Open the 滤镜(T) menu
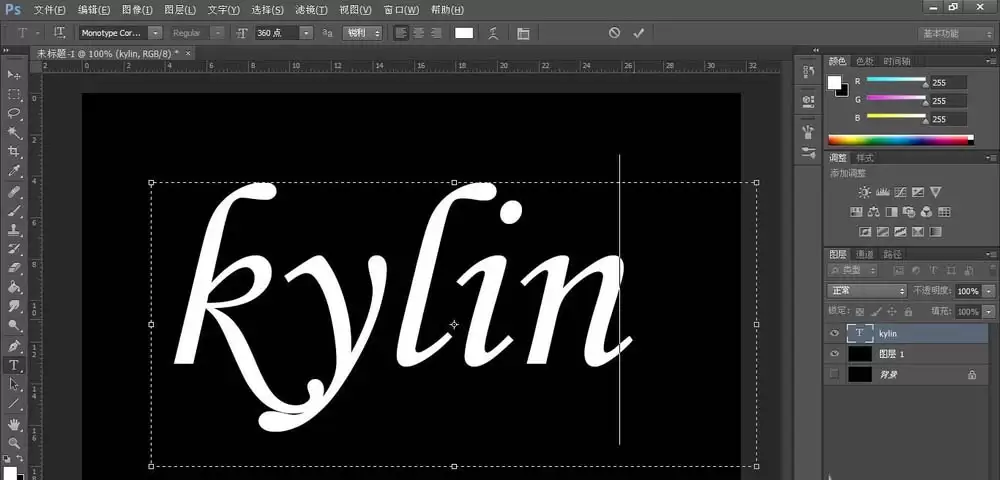The height and width of the screenshot is (480, 1000). coord(311,10)
